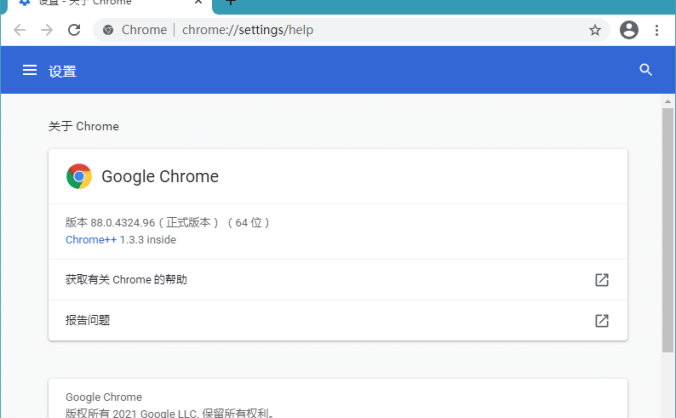The image size is (676, 418).
Task: Open external link icon for Chrome help
Action: 602,280
